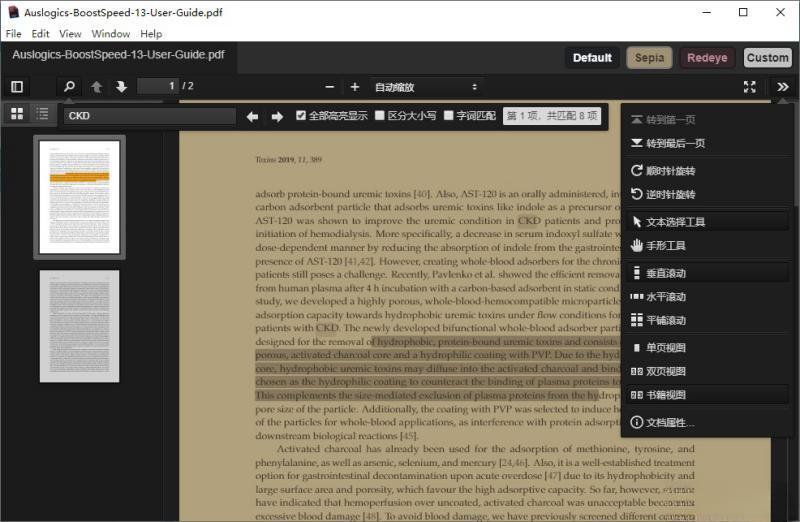The image size is (800, 522).
Task: Enter presentation fullscreen mode icon
Action: pyautogui.click(x=749, y=87)
